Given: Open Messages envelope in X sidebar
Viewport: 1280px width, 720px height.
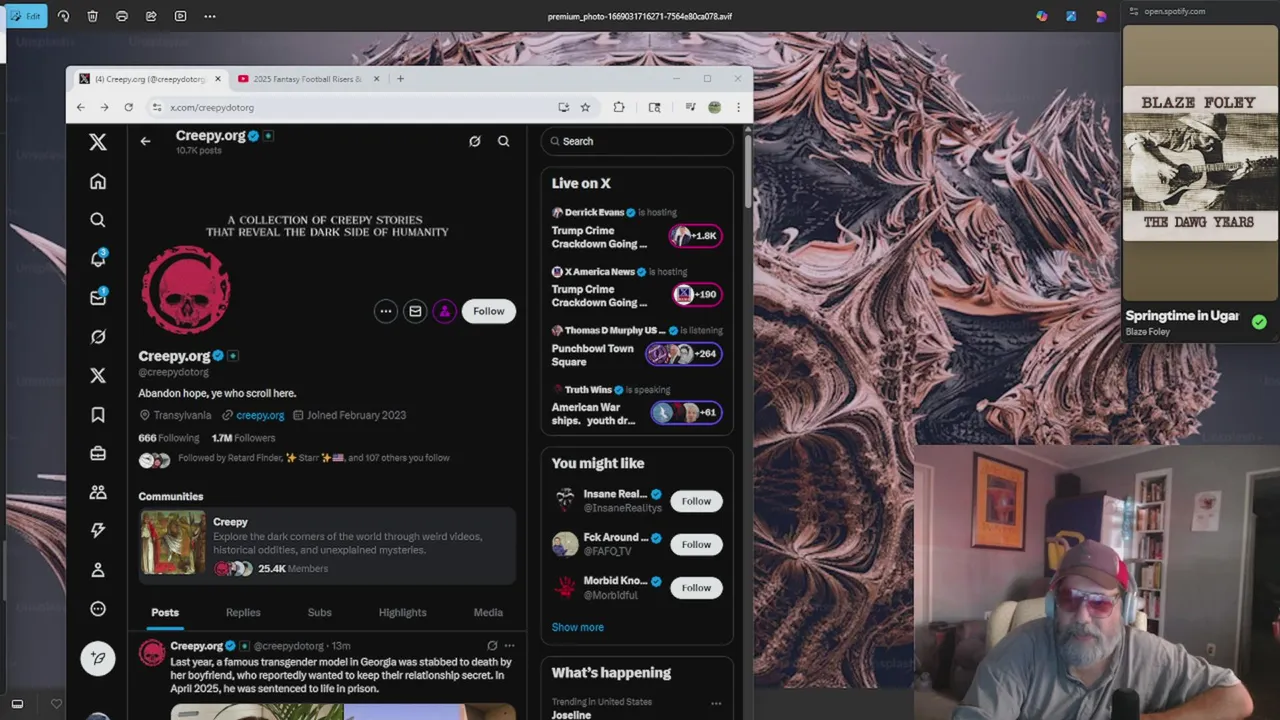Looking at the screenshot, I should tap(98, 297).
